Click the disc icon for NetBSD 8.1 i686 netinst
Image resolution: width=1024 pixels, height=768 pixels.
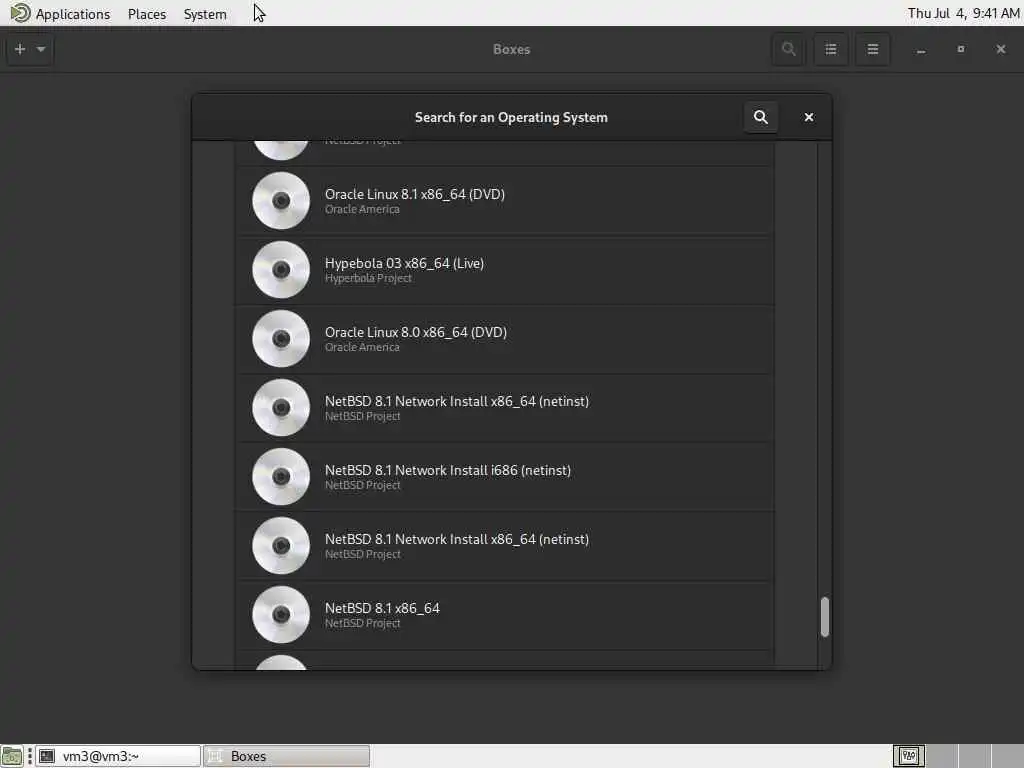click(x=281, y=477)
